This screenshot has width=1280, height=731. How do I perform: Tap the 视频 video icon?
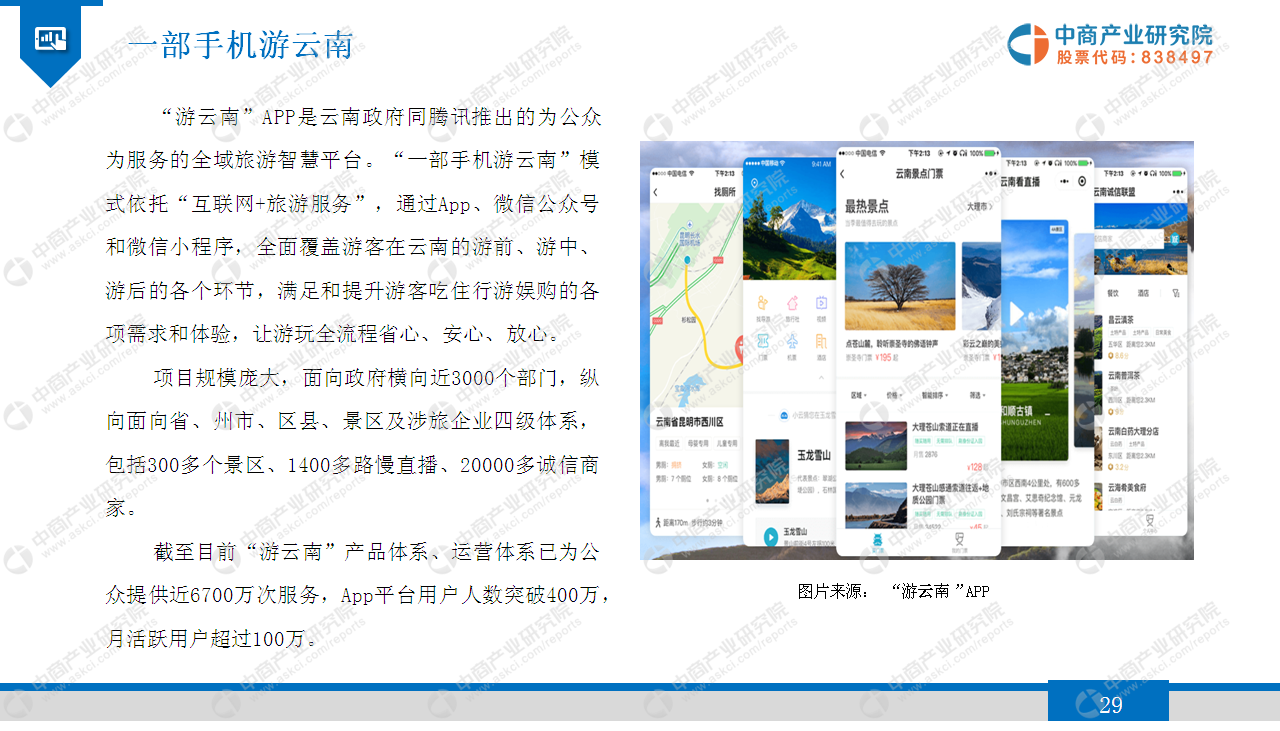point(821,303)
